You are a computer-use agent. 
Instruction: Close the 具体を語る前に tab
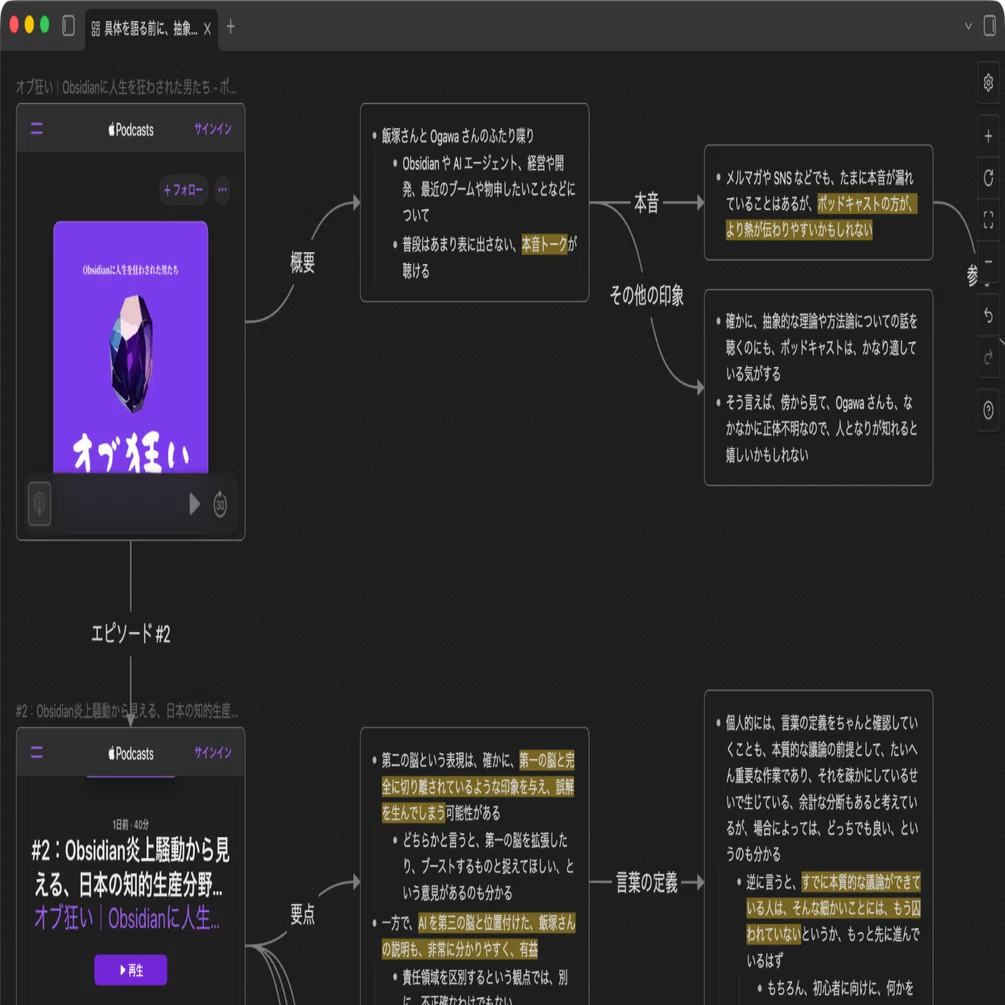207,29
